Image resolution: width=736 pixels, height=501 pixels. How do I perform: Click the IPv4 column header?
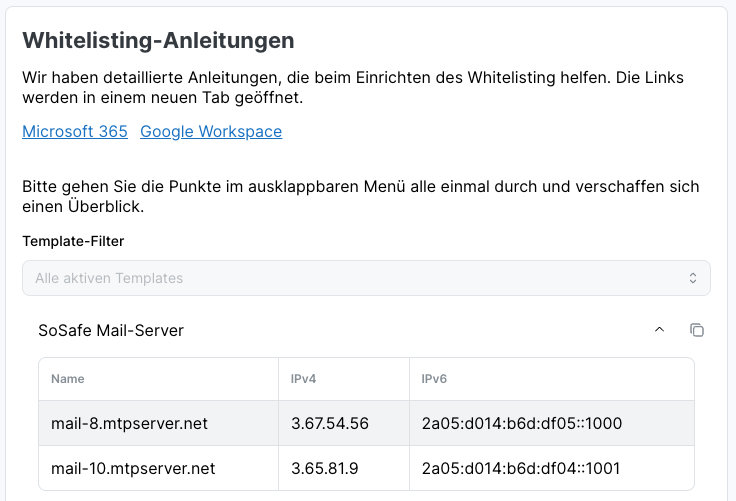click(303, 379)
